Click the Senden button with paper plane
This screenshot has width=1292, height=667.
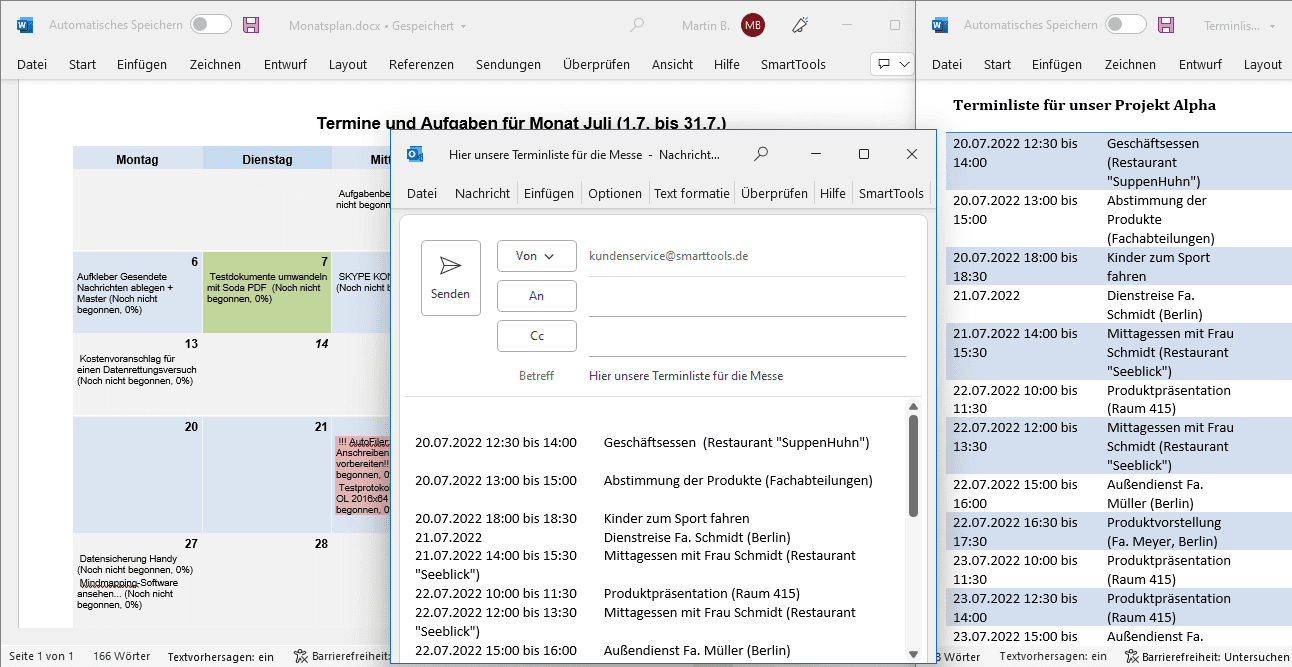[x=451, y=277]
